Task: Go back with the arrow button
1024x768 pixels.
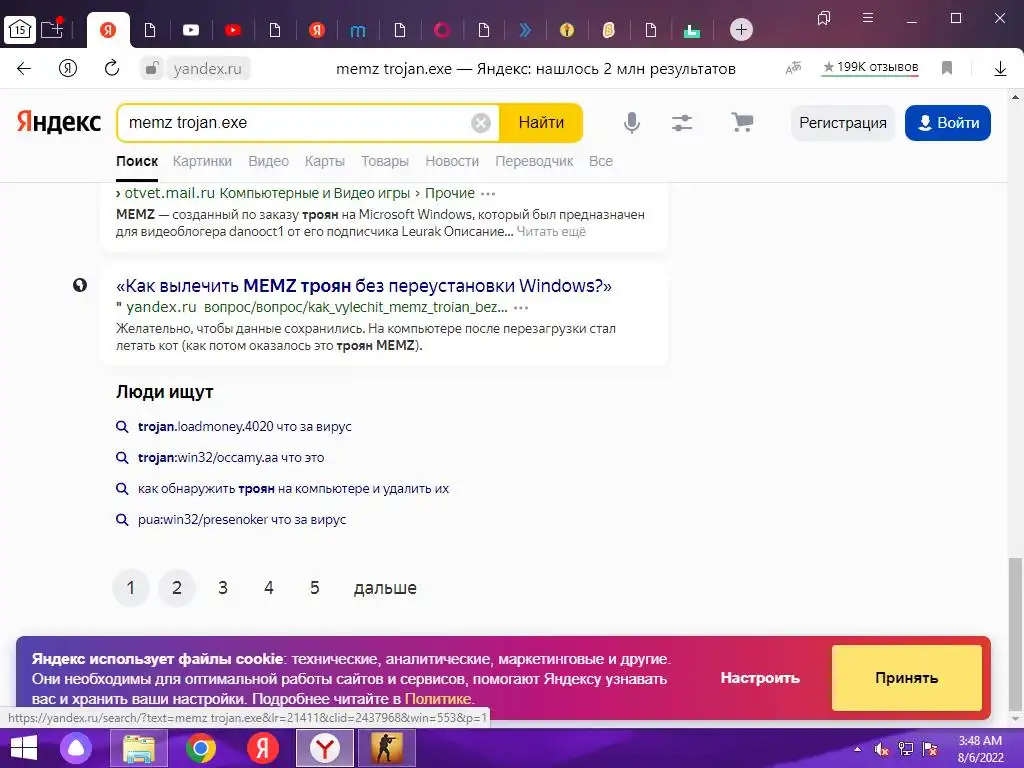Action: (24, 69)
